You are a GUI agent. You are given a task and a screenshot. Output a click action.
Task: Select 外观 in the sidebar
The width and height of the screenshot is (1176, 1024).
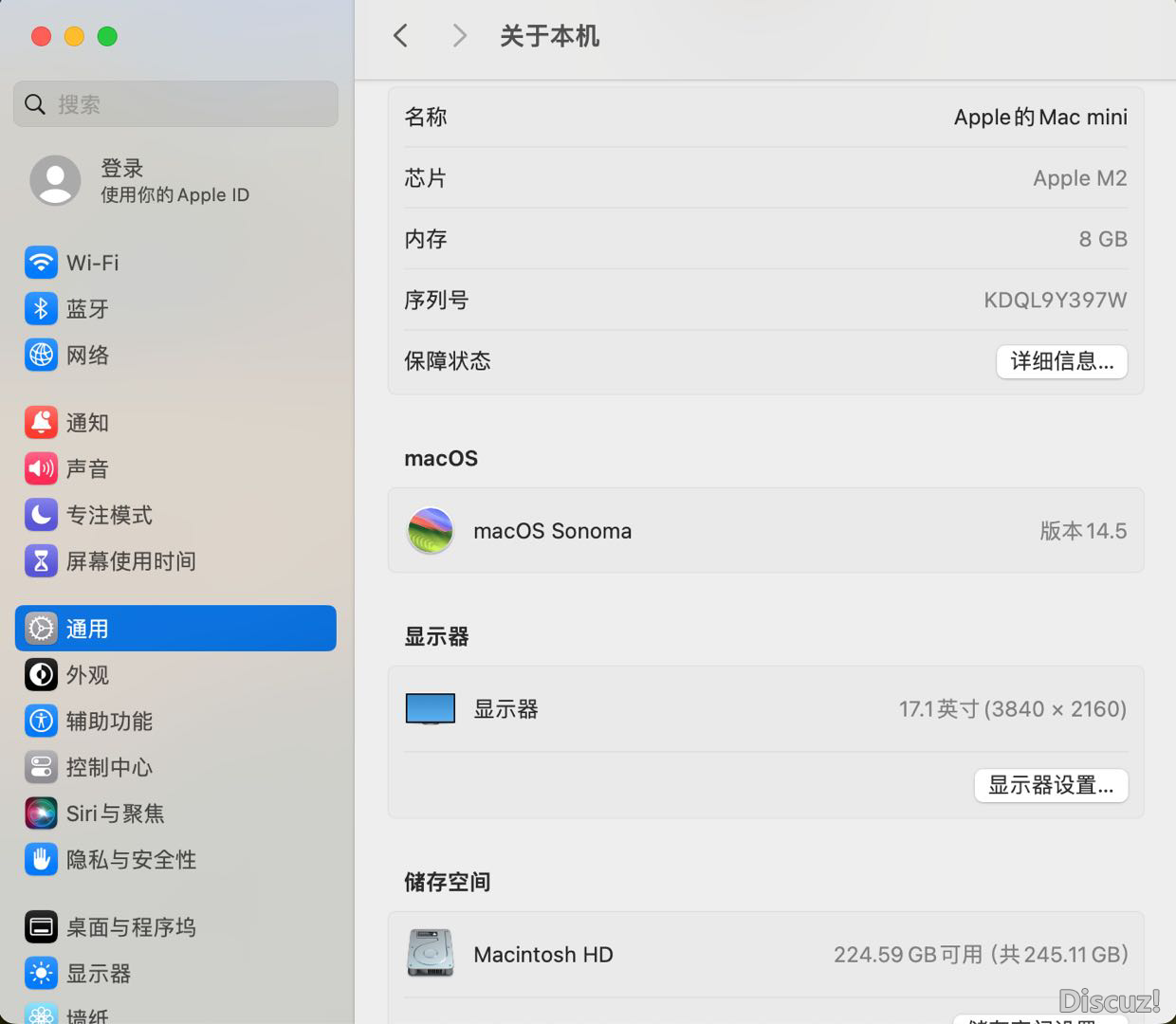click(x=175, y=675)
